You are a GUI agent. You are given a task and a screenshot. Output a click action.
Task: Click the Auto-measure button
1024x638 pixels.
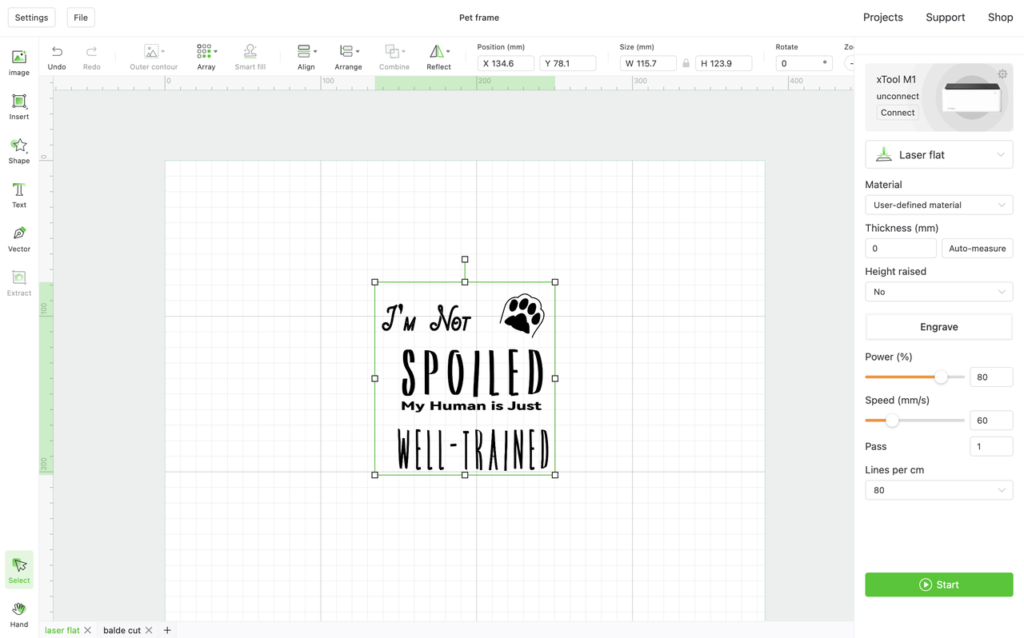[x=977, y=248]
